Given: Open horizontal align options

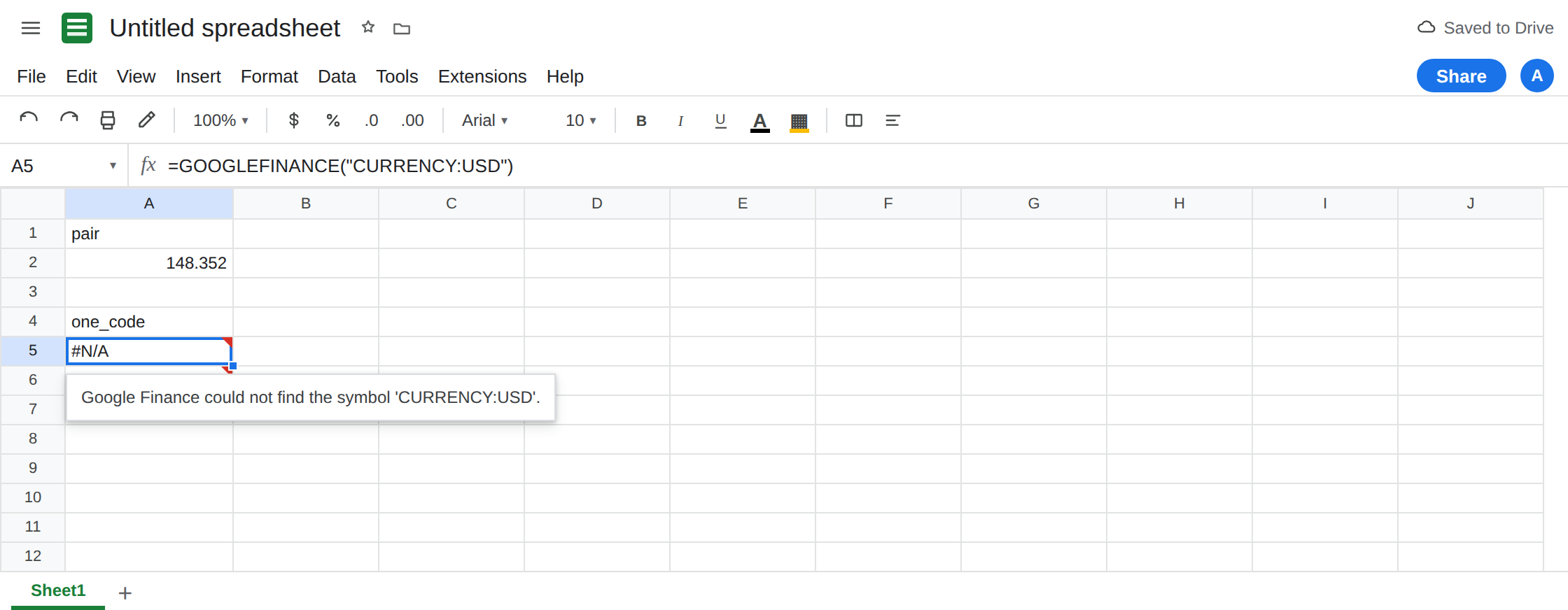Looking at the screenshot, I should pos(892,120).
